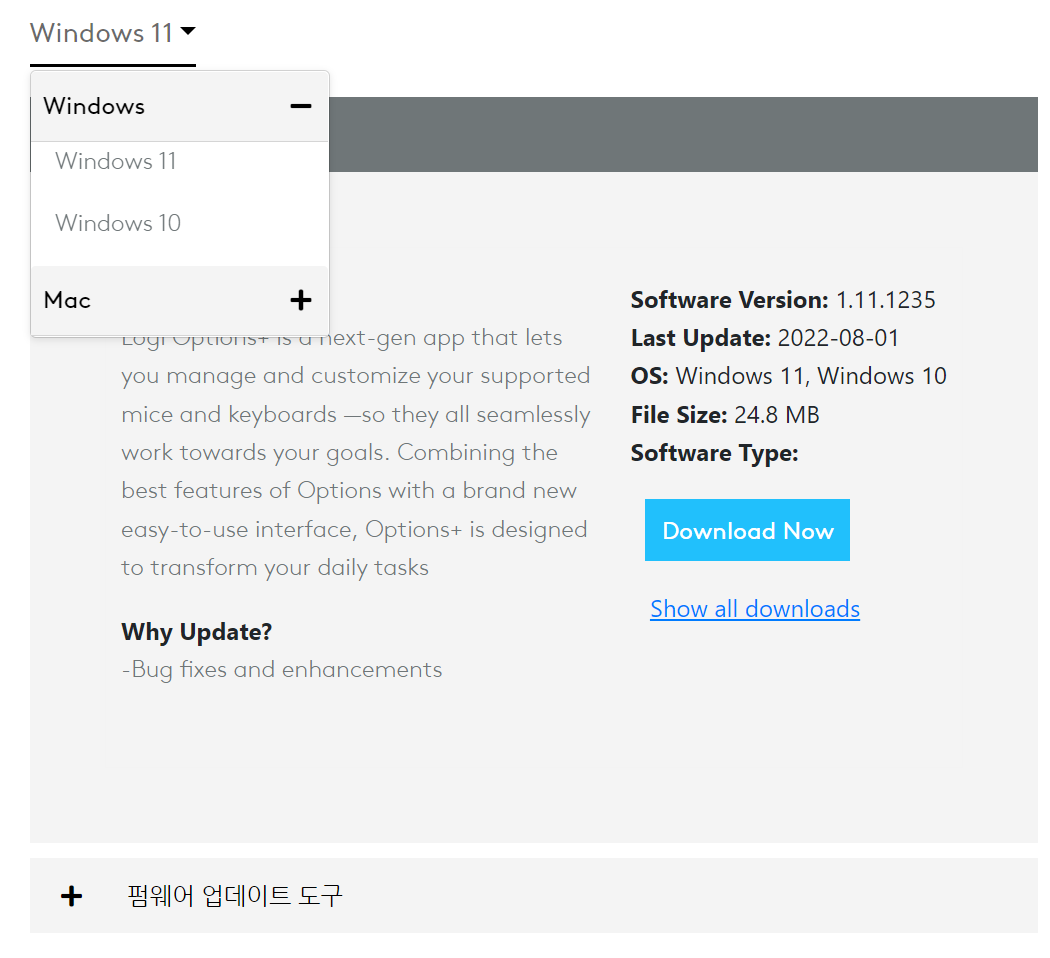1050x958 pixels.
Task: Click the 펌웨어 업데이트 도구 heading text
Action: click(x=235, y=896)
